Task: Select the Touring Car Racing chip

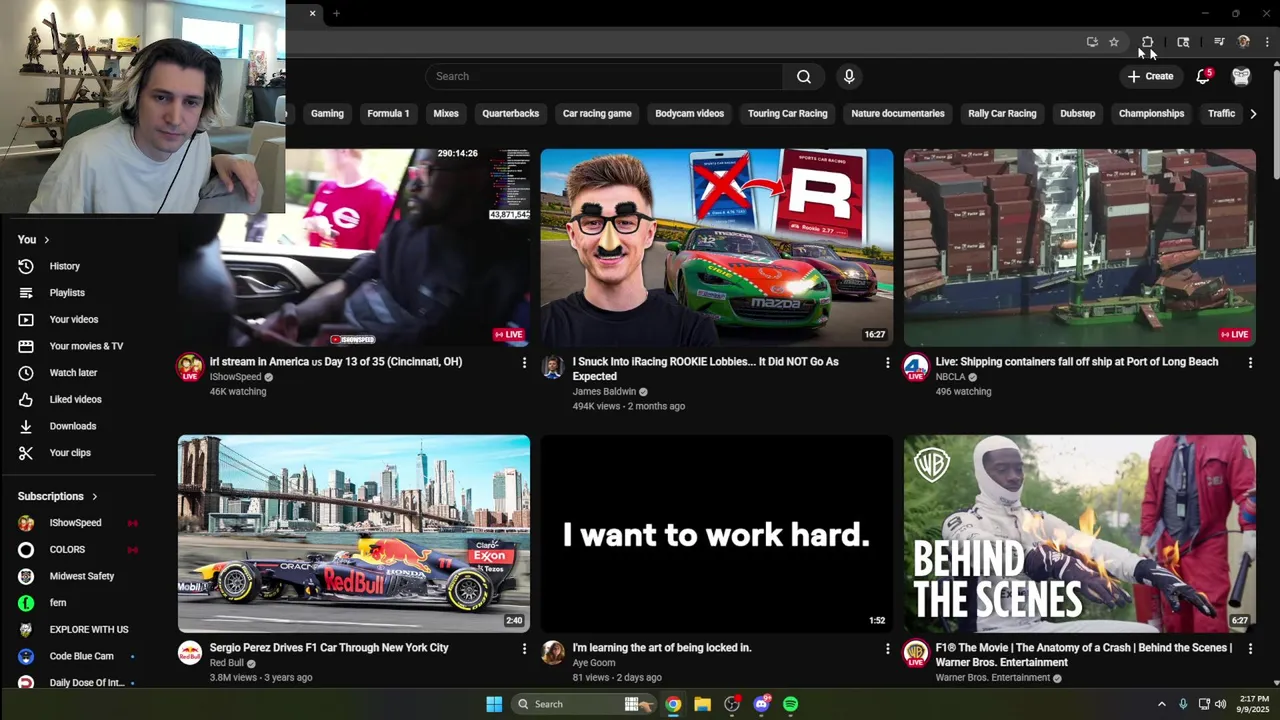Action: click(x=788, y=113)
